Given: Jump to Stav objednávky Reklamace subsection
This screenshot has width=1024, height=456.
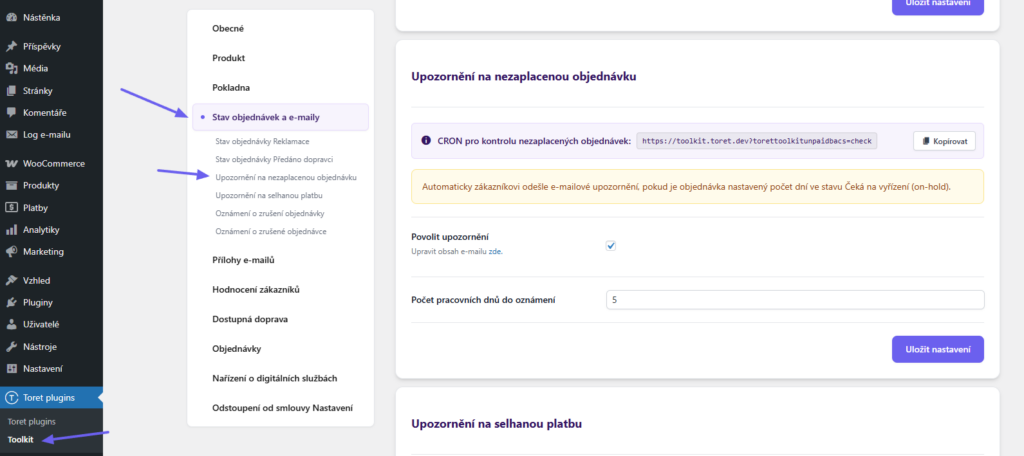Looking at the screenshot, I should click(262, 141).
